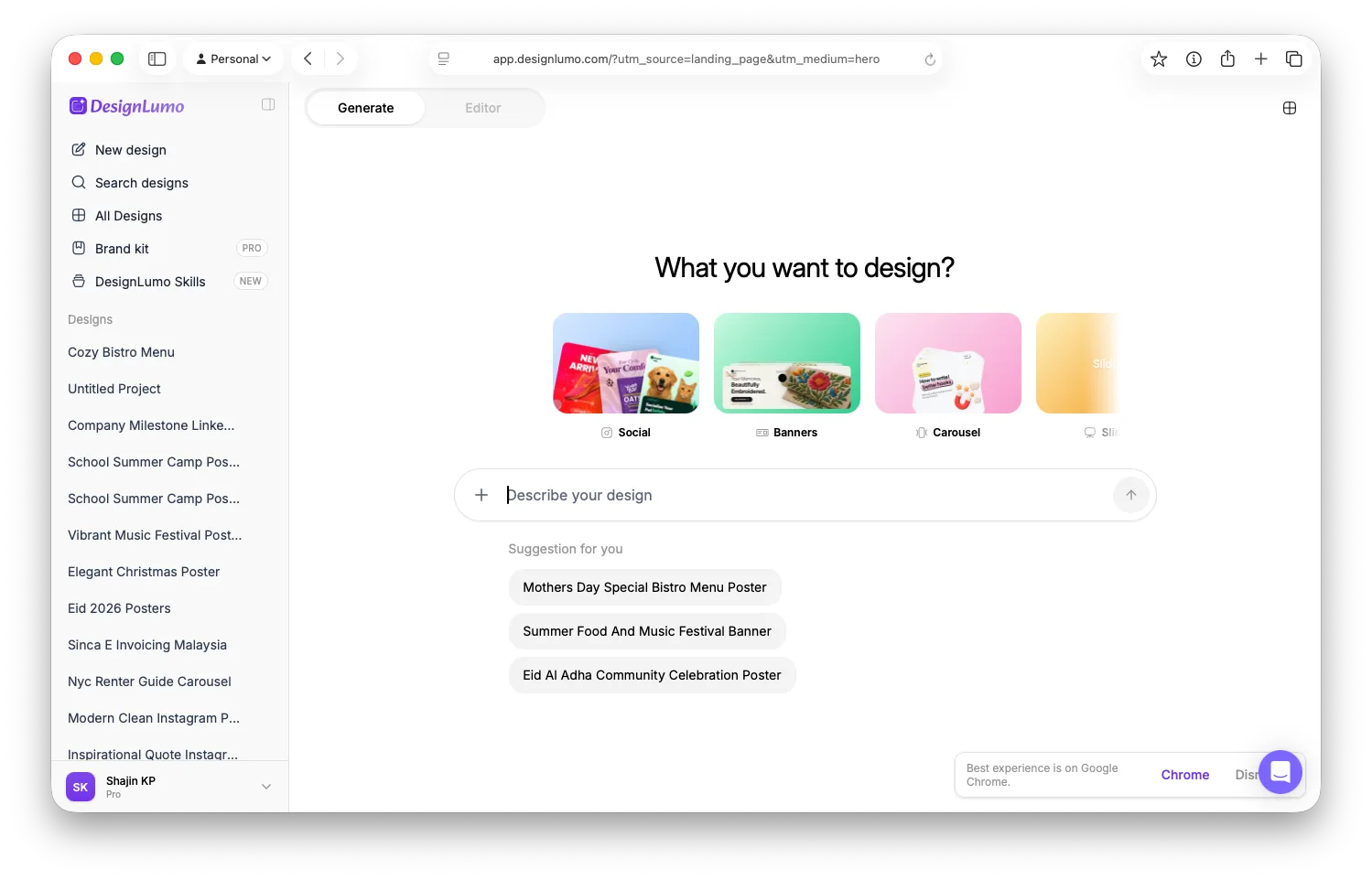1372x880 pixels.
Task: Click the page settings icon in address bar
Action: (x=444, y=59)
